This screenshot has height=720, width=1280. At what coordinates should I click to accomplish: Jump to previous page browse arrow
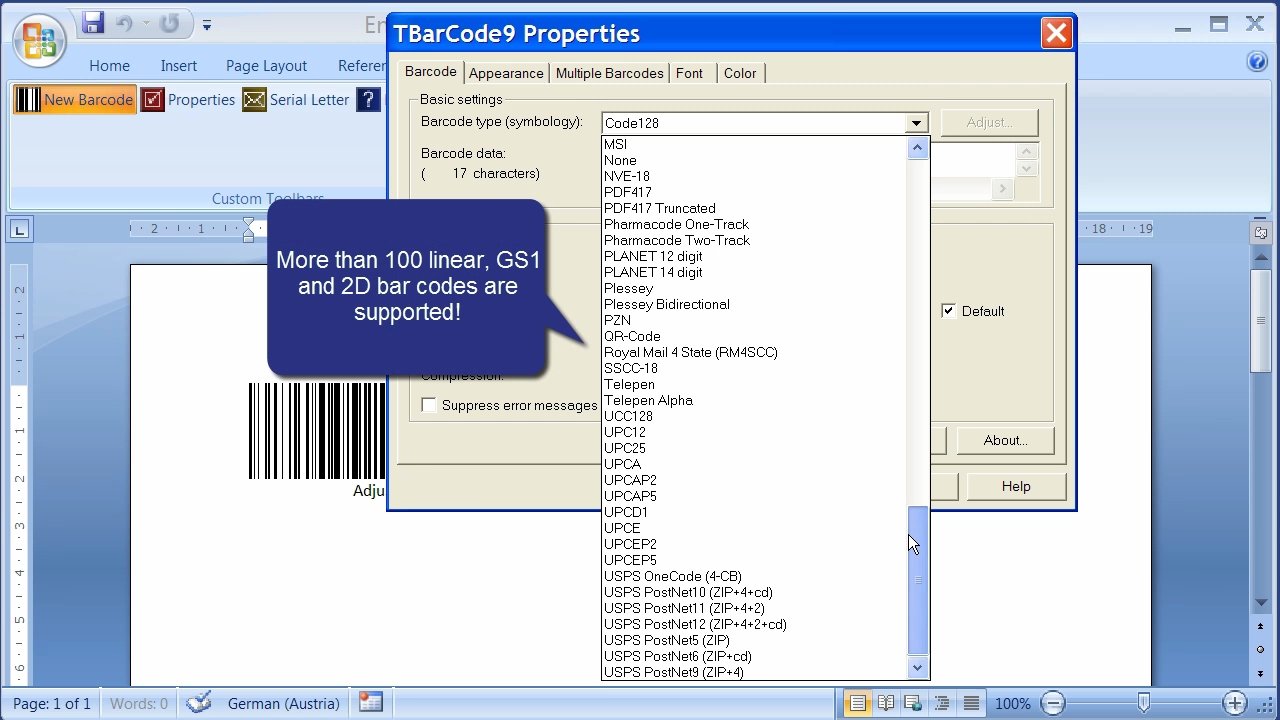coord(1261,626)
